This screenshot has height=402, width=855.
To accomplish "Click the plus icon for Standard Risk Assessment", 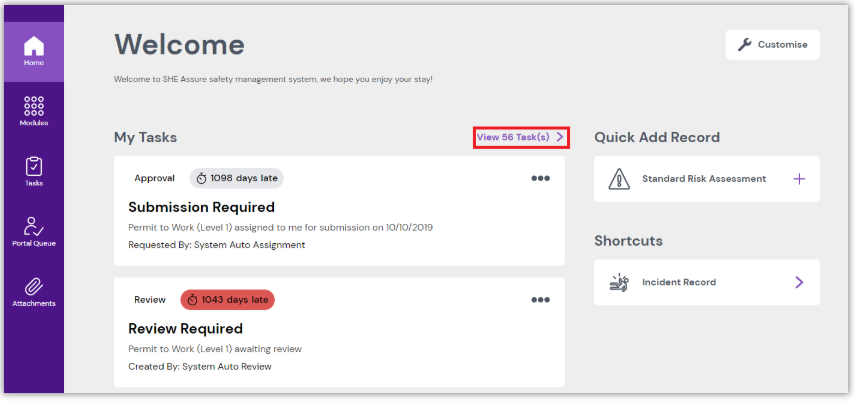I will pyautogui.click(x=799, y=179).
